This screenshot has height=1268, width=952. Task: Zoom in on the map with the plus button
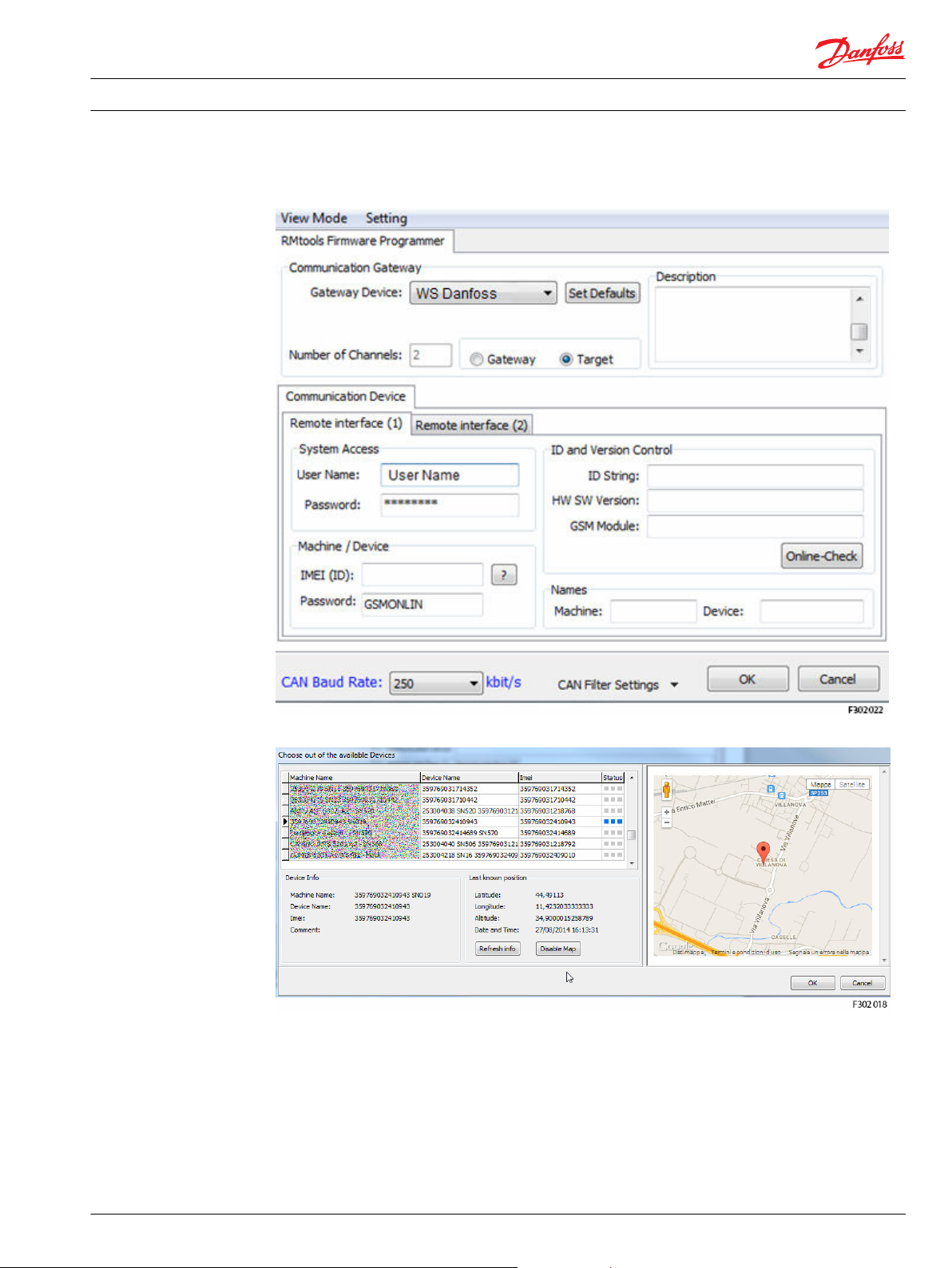[x=667, y=812]
